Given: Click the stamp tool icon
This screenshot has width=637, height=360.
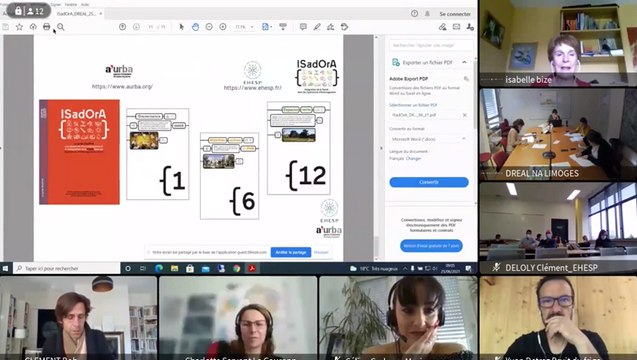Looking at the screenshot, I should click(344, 27).
